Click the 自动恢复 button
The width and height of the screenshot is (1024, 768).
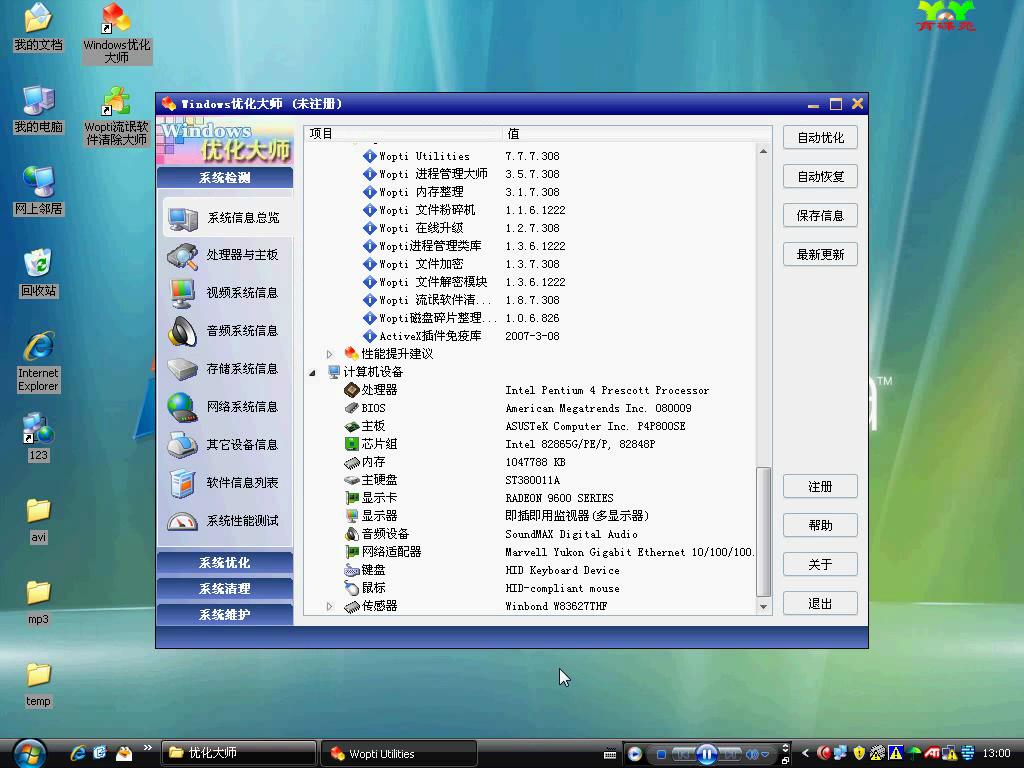coord(820,176)
